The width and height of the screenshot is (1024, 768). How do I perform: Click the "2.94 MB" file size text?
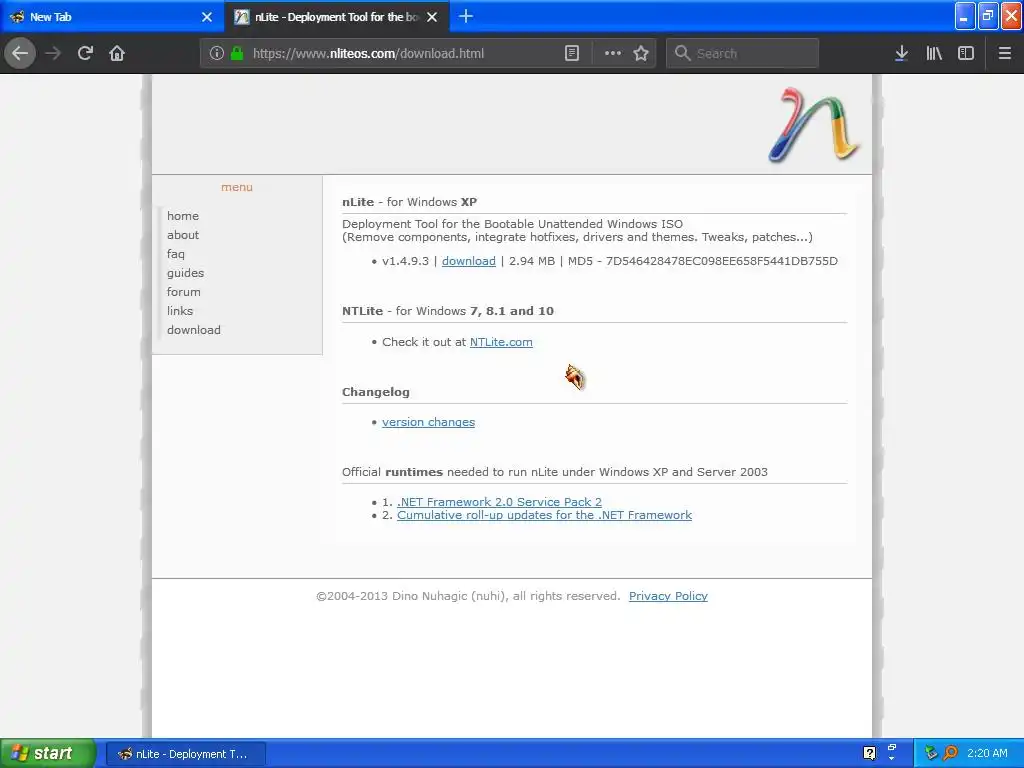click(x=532, y=261)
